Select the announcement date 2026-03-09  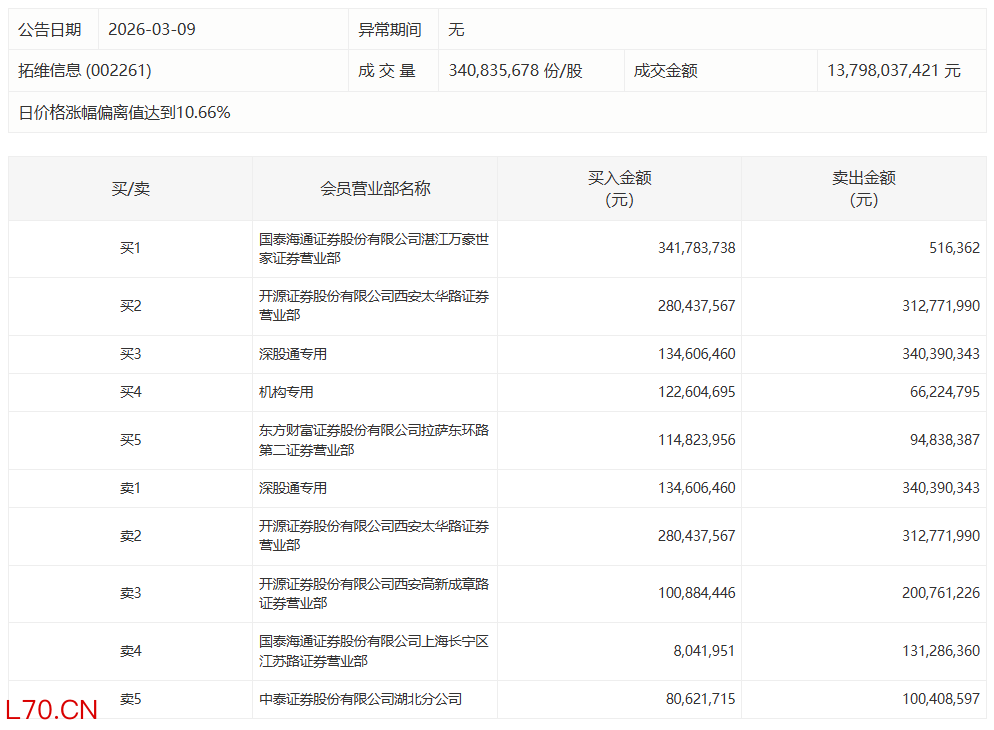152,29
